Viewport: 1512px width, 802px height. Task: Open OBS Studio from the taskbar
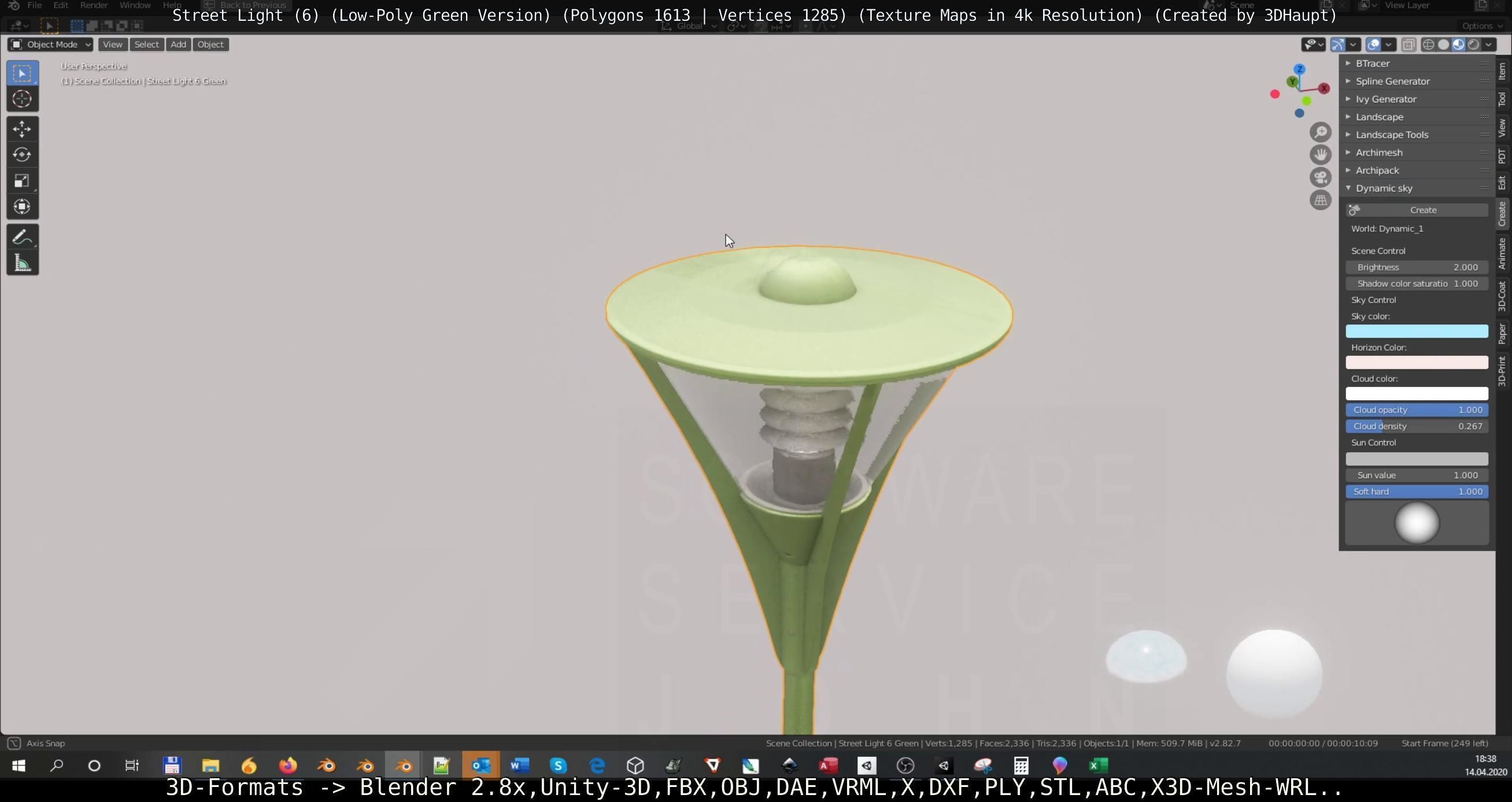(905, 766)
